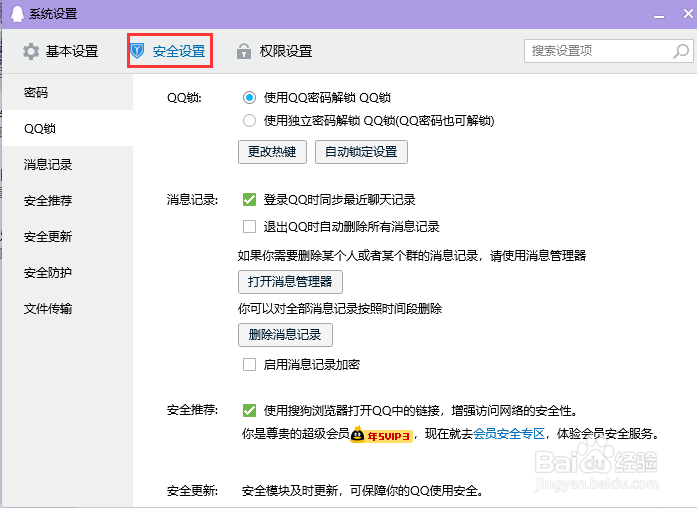Screen dimensions: 697x508
Task: Select 密码 in the sidebar
Action: (x=68, y=92)
